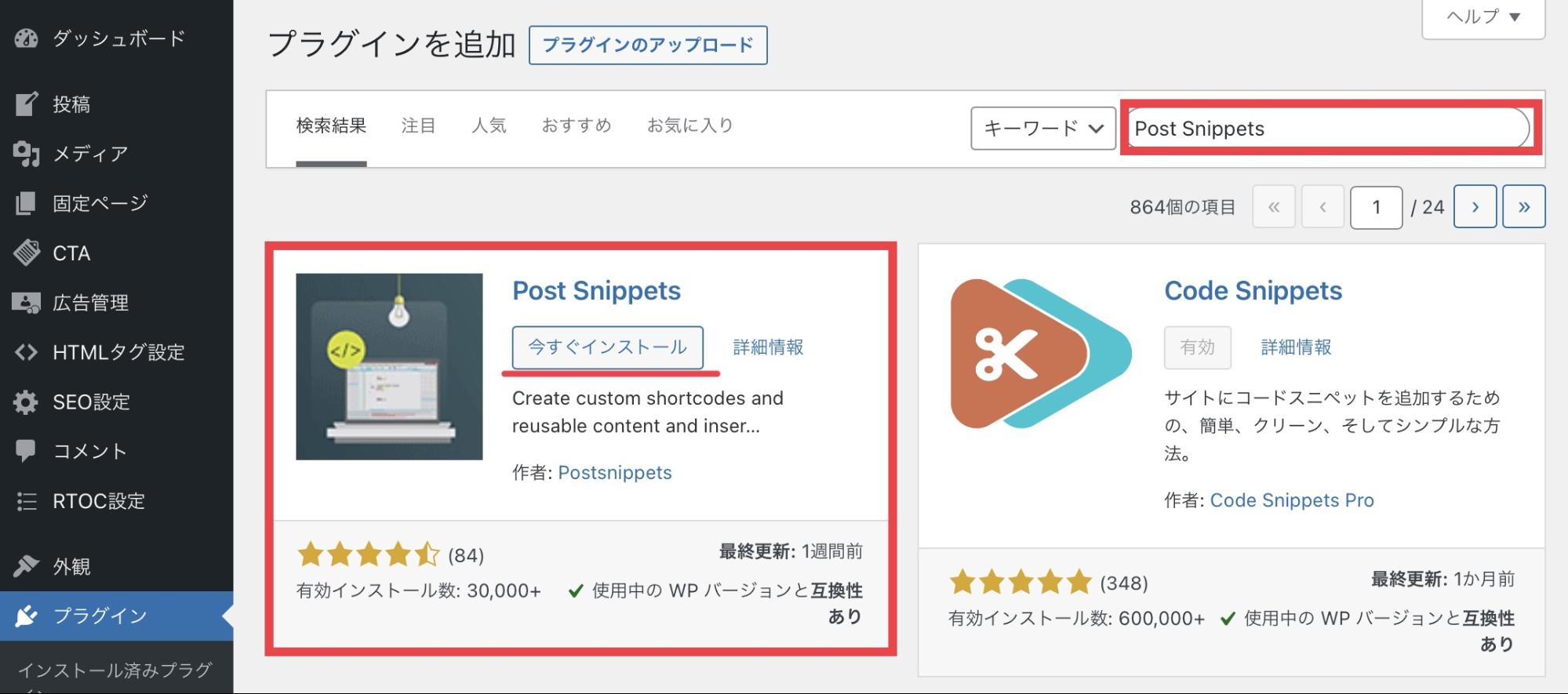Go to next page of results

(1475, 207)
